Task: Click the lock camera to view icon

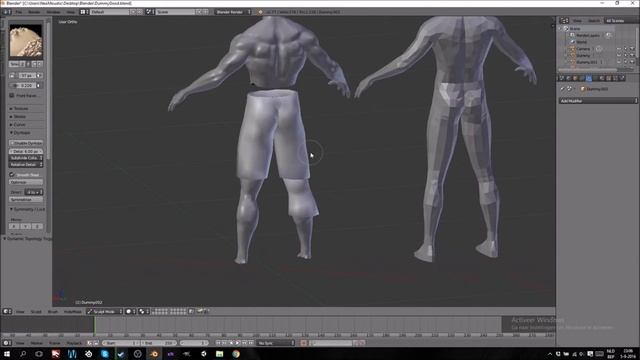Action: point(191,311)
